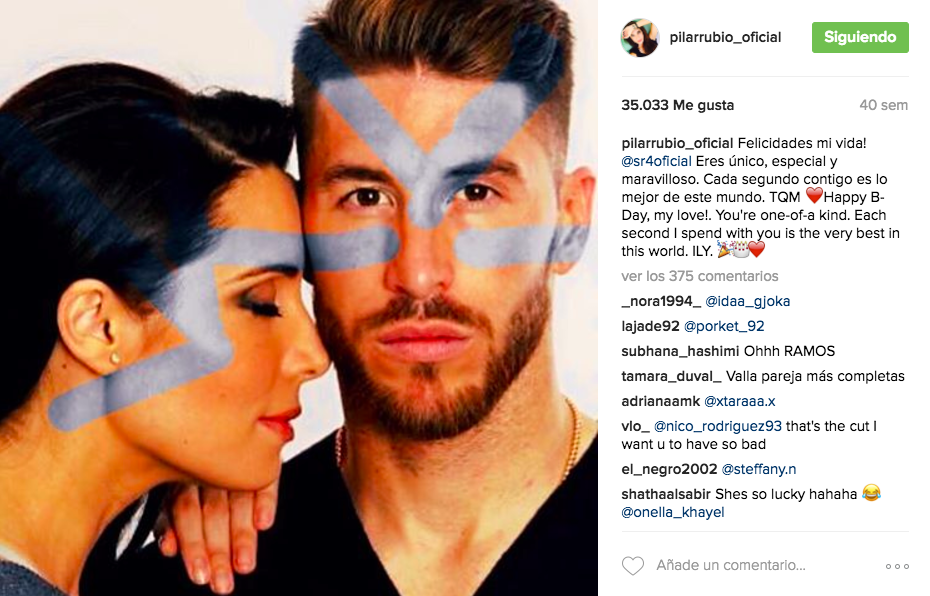Open the @sr4oficial mention in caption
The image size is (930, 596).
tap(656, 161)
